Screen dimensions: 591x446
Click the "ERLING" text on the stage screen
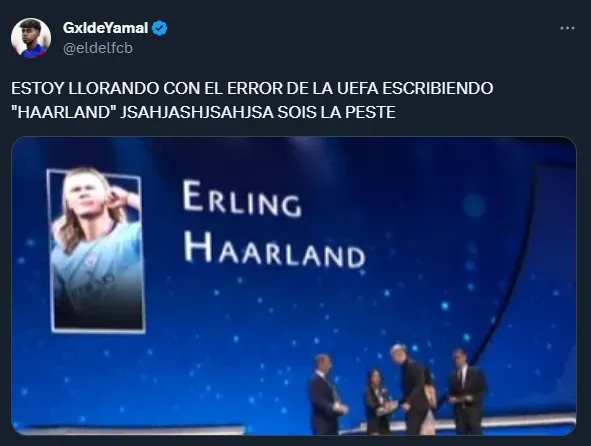(242, 199)
